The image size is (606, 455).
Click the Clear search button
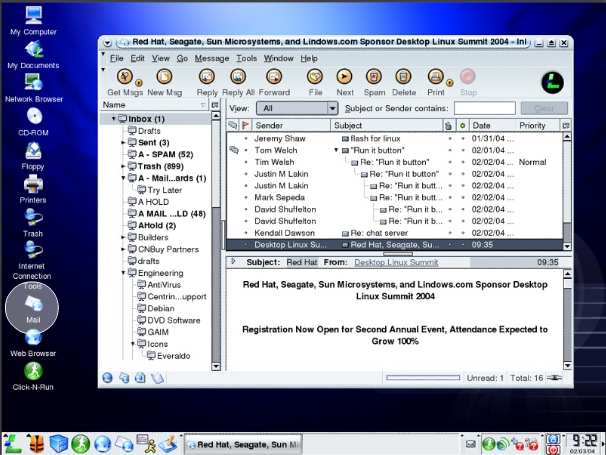[x=544, y=108]
